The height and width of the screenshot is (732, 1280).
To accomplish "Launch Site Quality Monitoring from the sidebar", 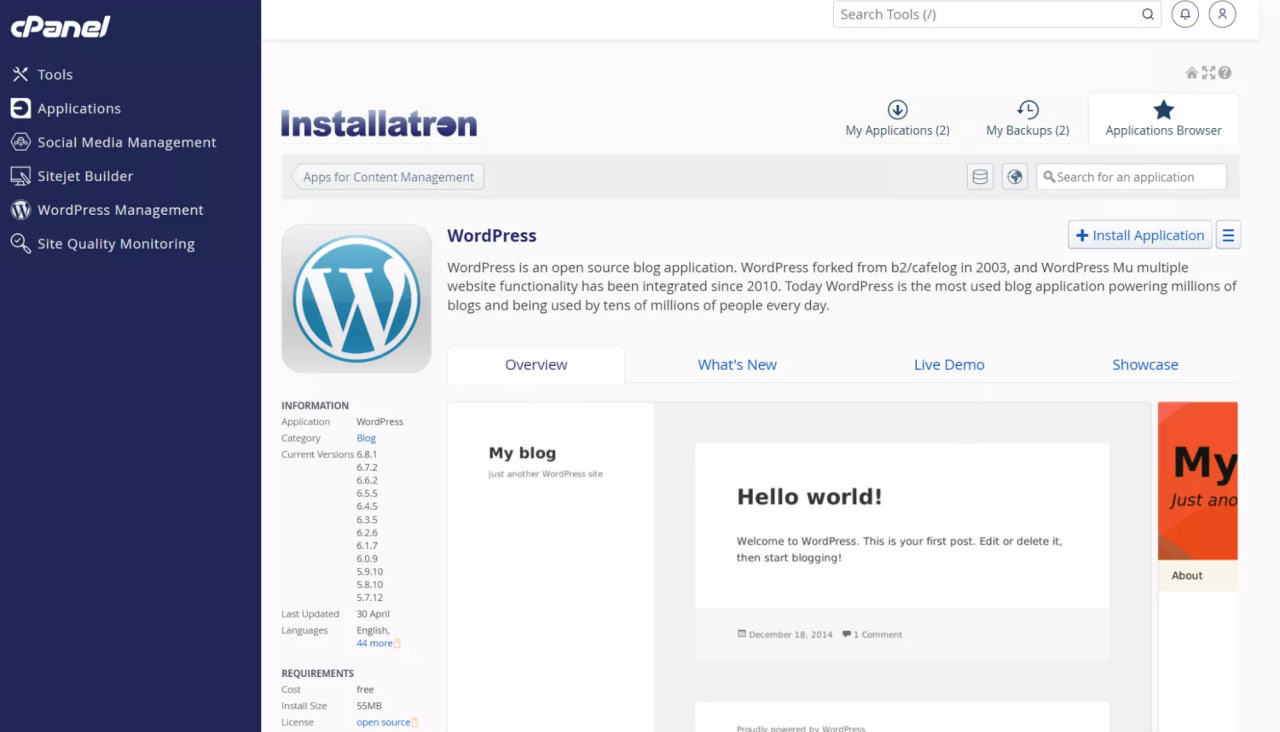I will (x=115, y=243).
